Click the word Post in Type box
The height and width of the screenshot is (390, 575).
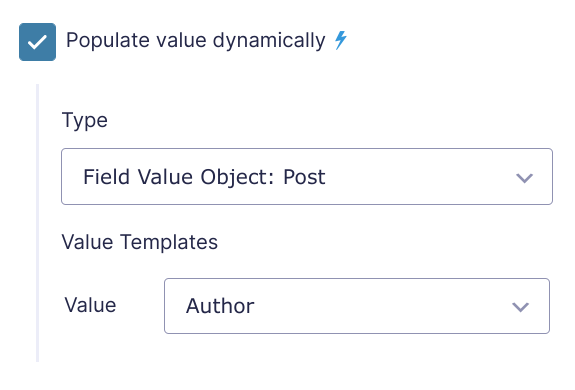(304, 177)
